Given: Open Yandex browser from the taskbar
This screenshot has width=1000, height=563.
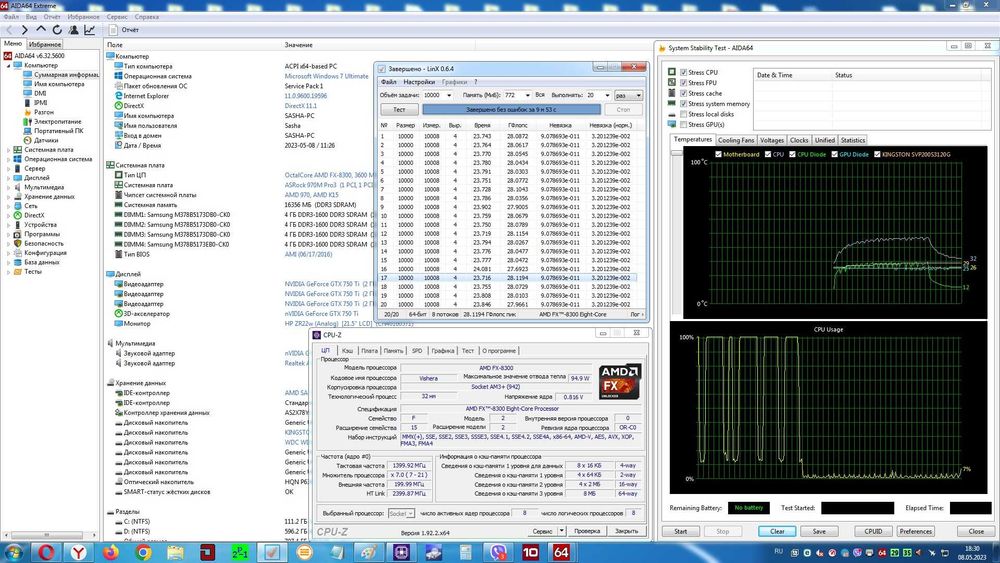Looking at the screenshot, I should coord(78,552).
